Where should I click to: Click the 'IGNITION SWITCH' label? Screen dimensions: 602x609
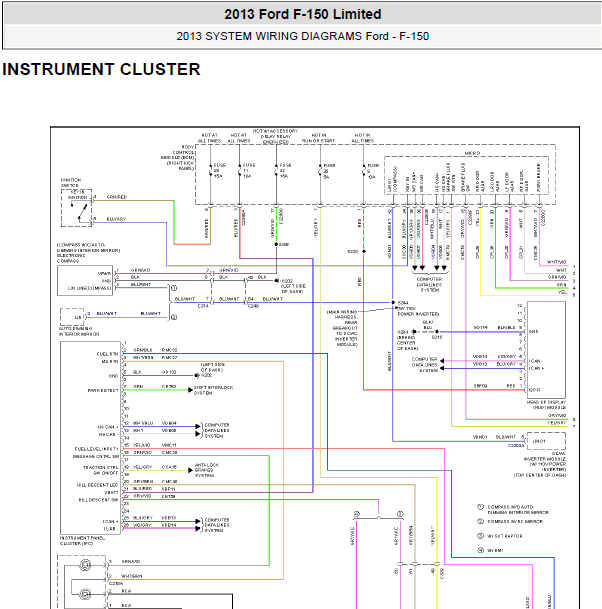click(71, 183)
